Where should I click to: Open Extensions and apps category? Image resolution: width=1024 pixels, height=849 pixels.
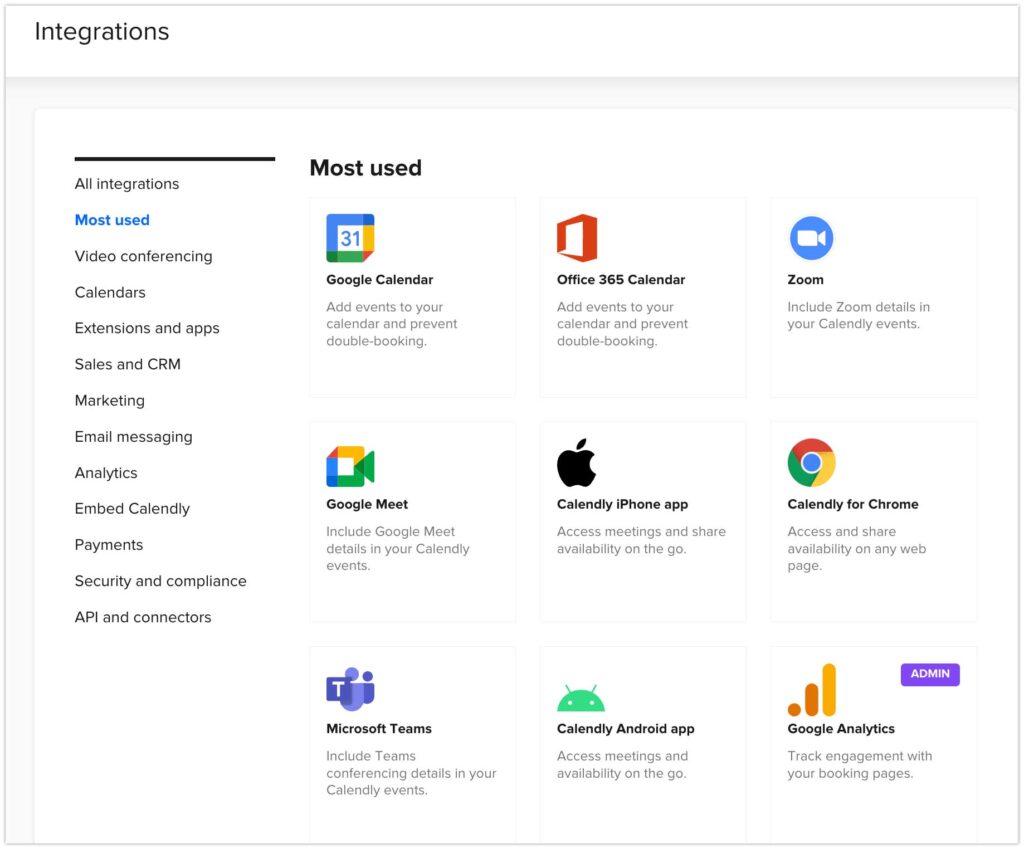pyautogui.click(x=147, y=328)
